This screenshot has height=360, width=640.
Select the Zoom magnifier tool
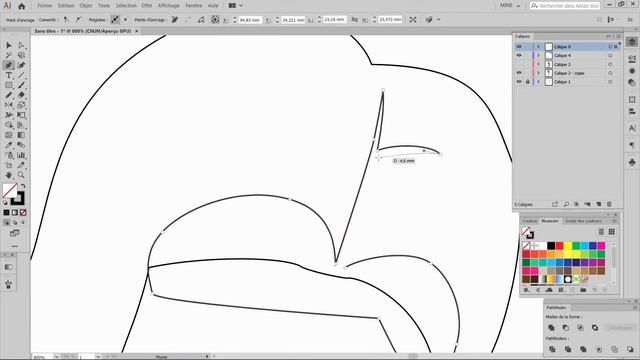(x=21, y=175)
